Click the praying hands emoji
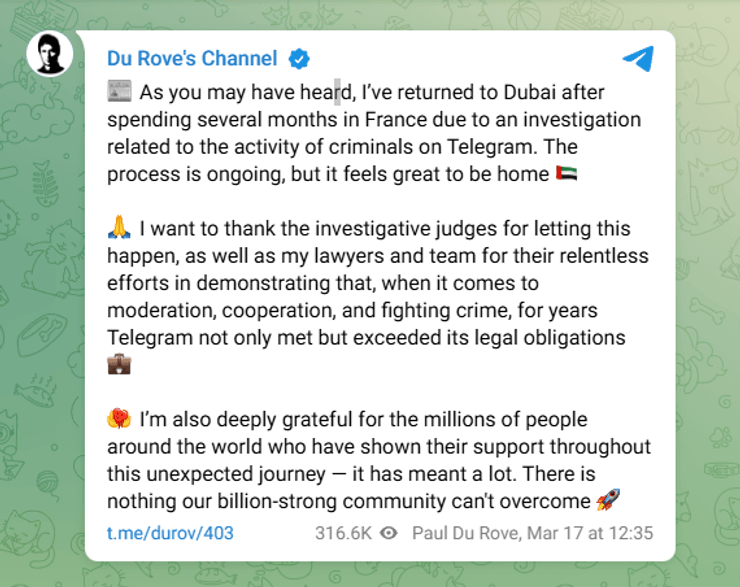Screen dimensions: 740x587 click(118, 230)
